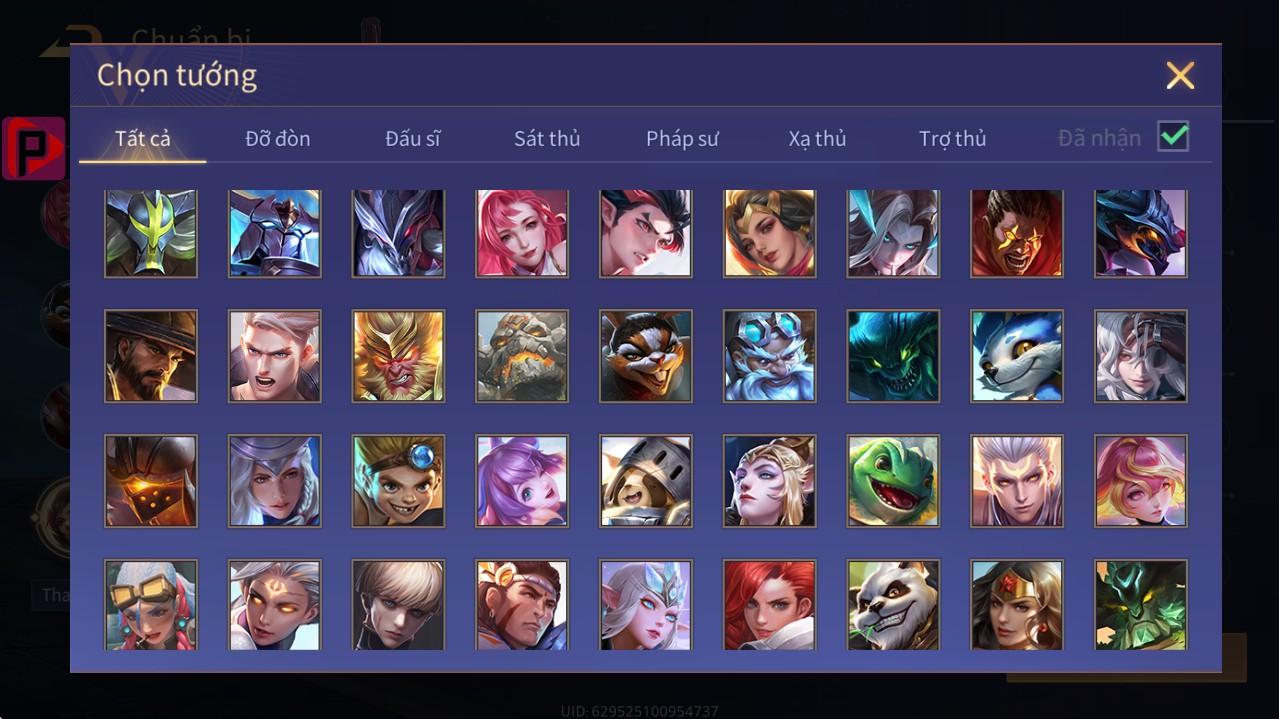Select the stone golem hero portrait
The image size is (1279, 719).
pyautogui.click(x=522, y=356)
